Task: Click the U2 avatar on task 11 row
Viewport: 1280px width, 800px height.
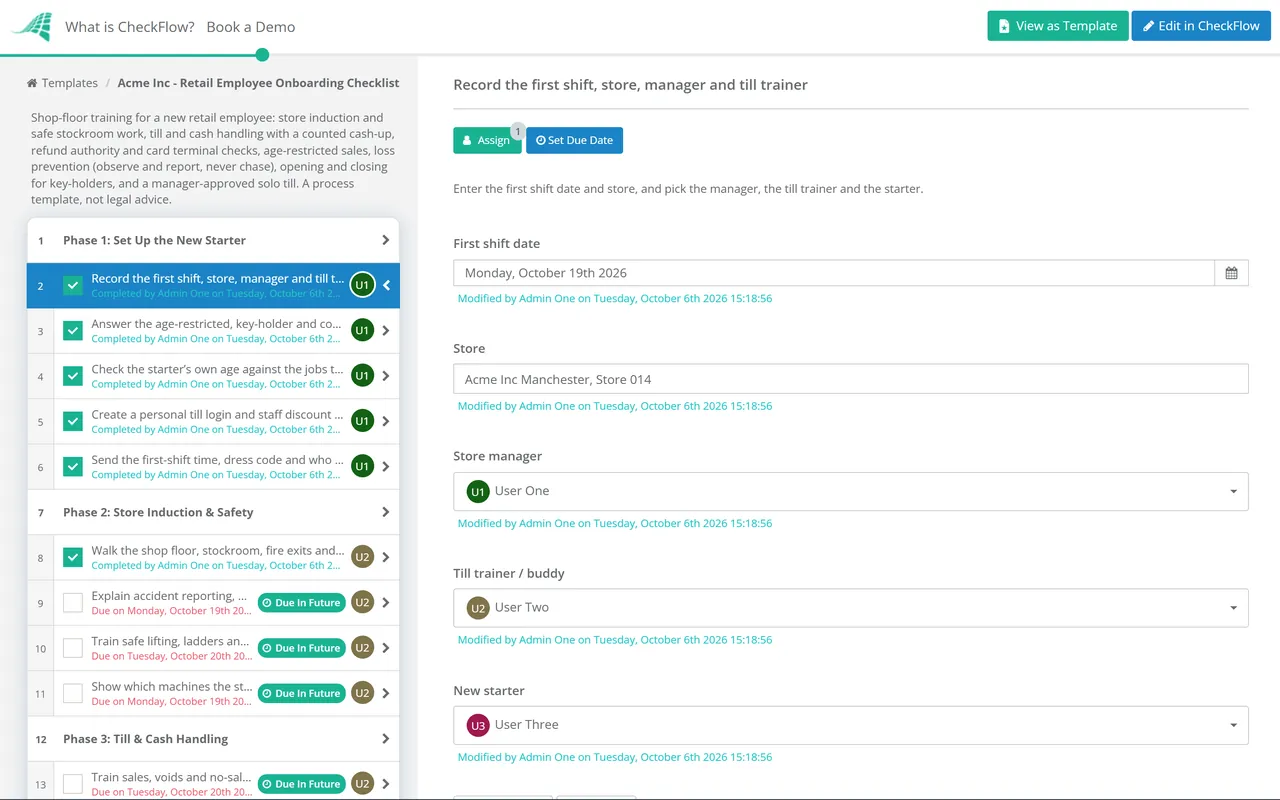Action: point(362,693)
